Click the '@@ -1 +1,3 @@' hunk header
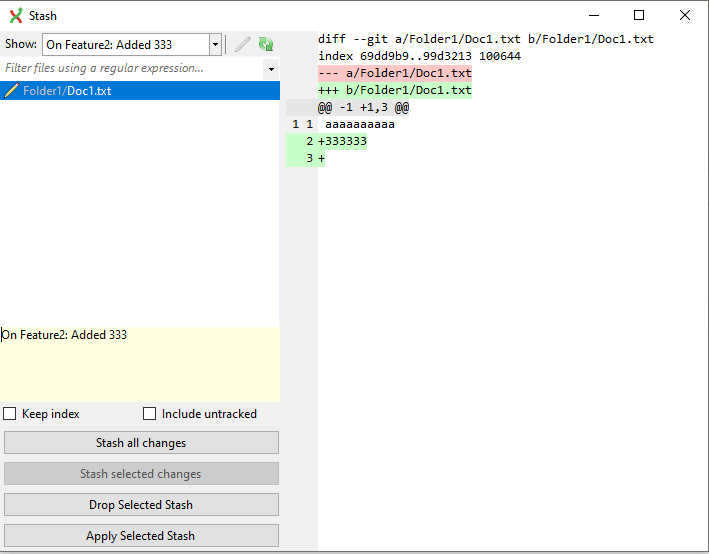 364,107
